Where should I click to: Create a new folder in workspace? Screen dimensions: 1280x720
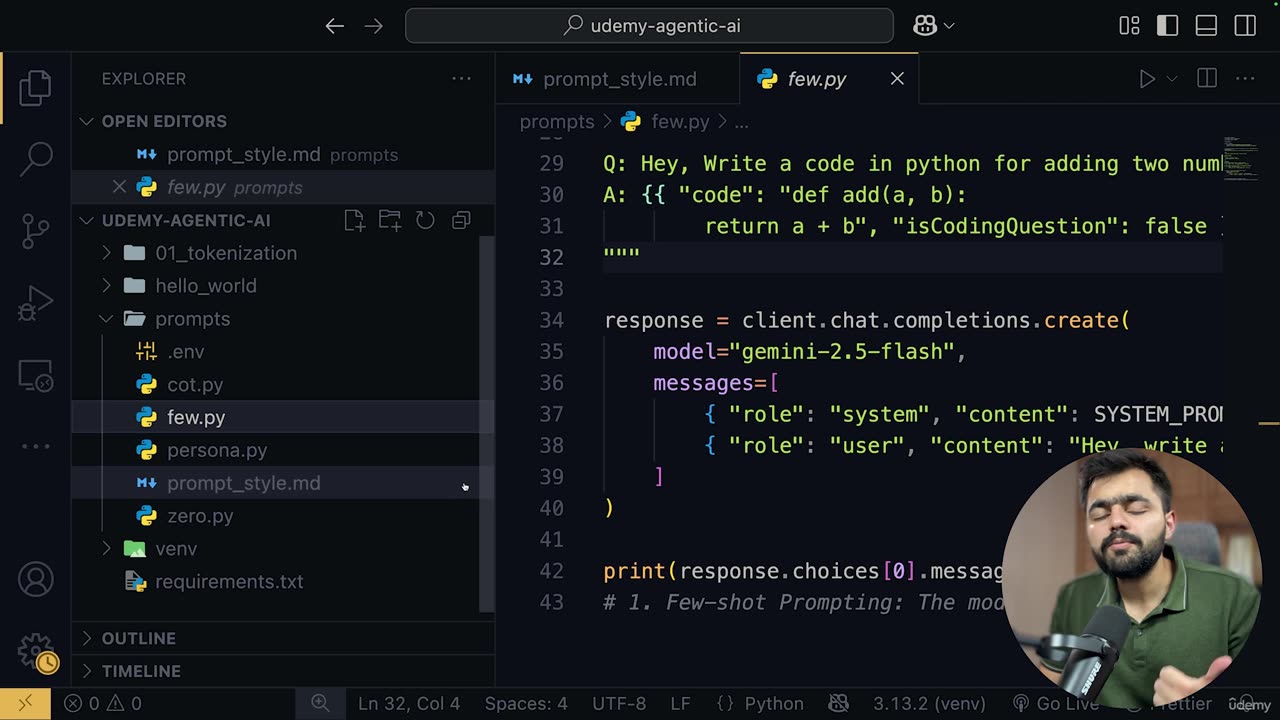click(390, 220)
